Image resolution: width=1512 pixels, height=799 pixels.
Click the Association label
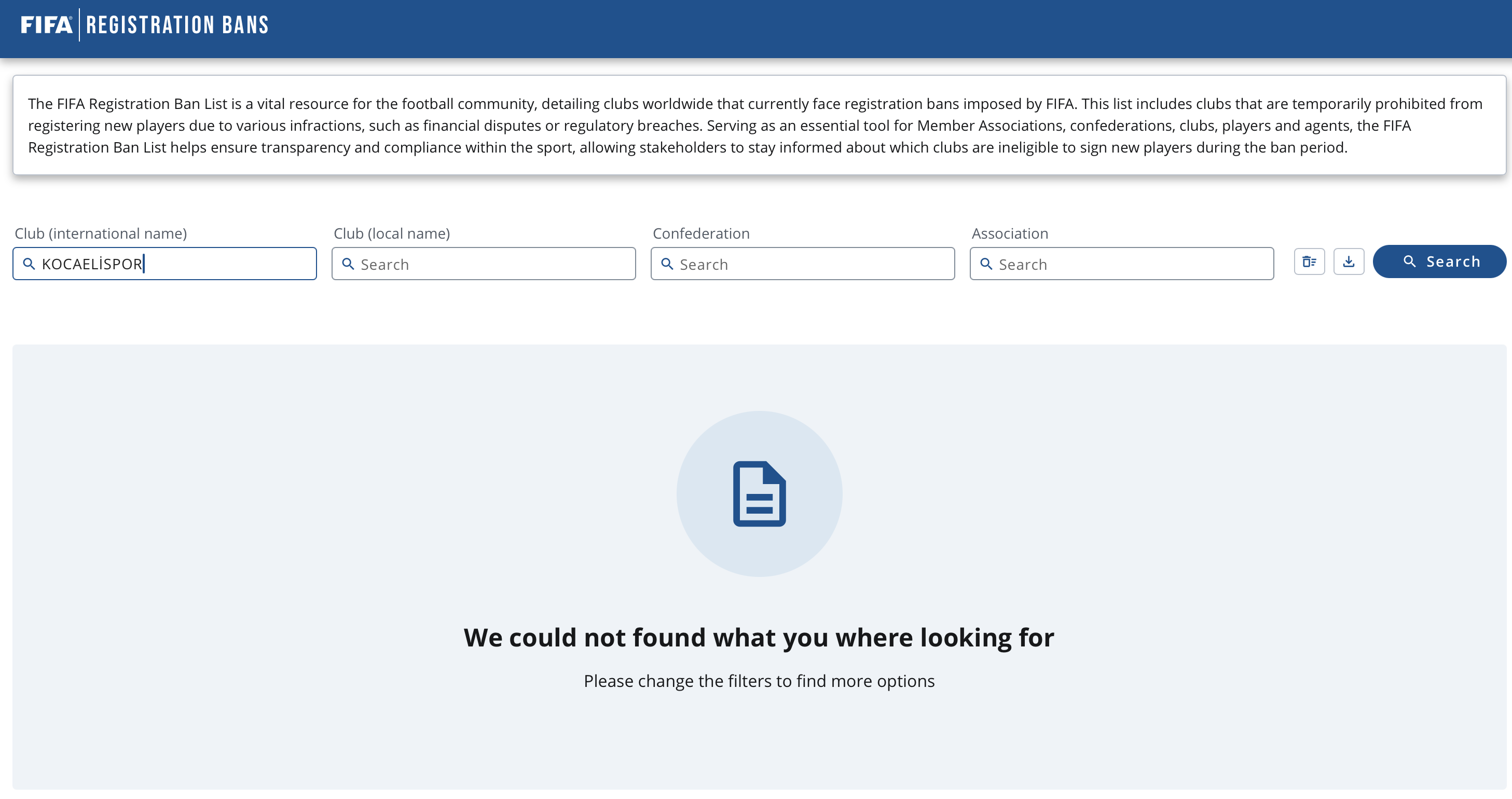tap(1010, 233)
